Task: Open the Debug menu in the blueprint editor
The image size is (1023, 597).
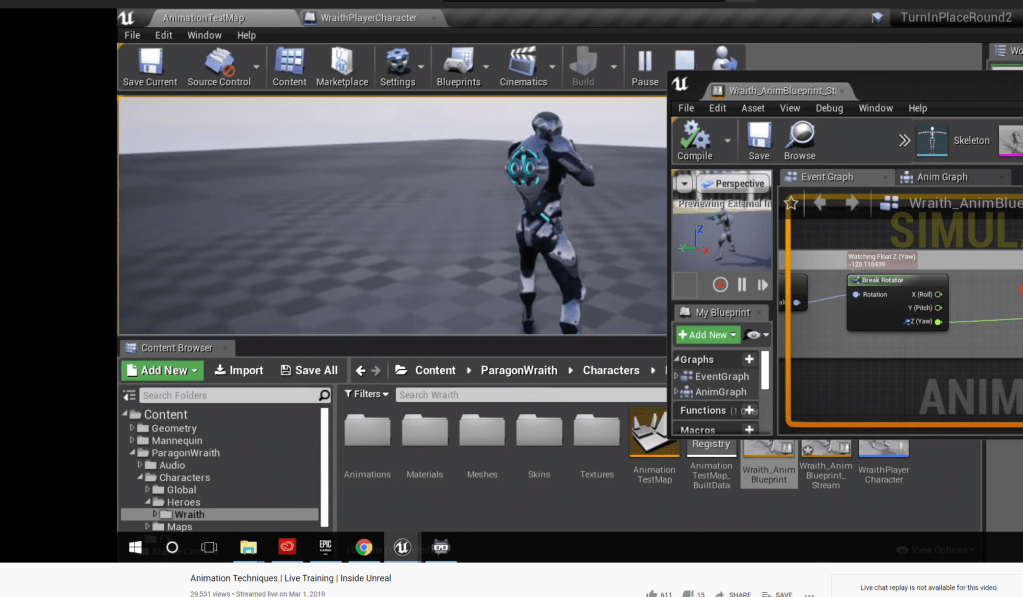Action: 829,108
